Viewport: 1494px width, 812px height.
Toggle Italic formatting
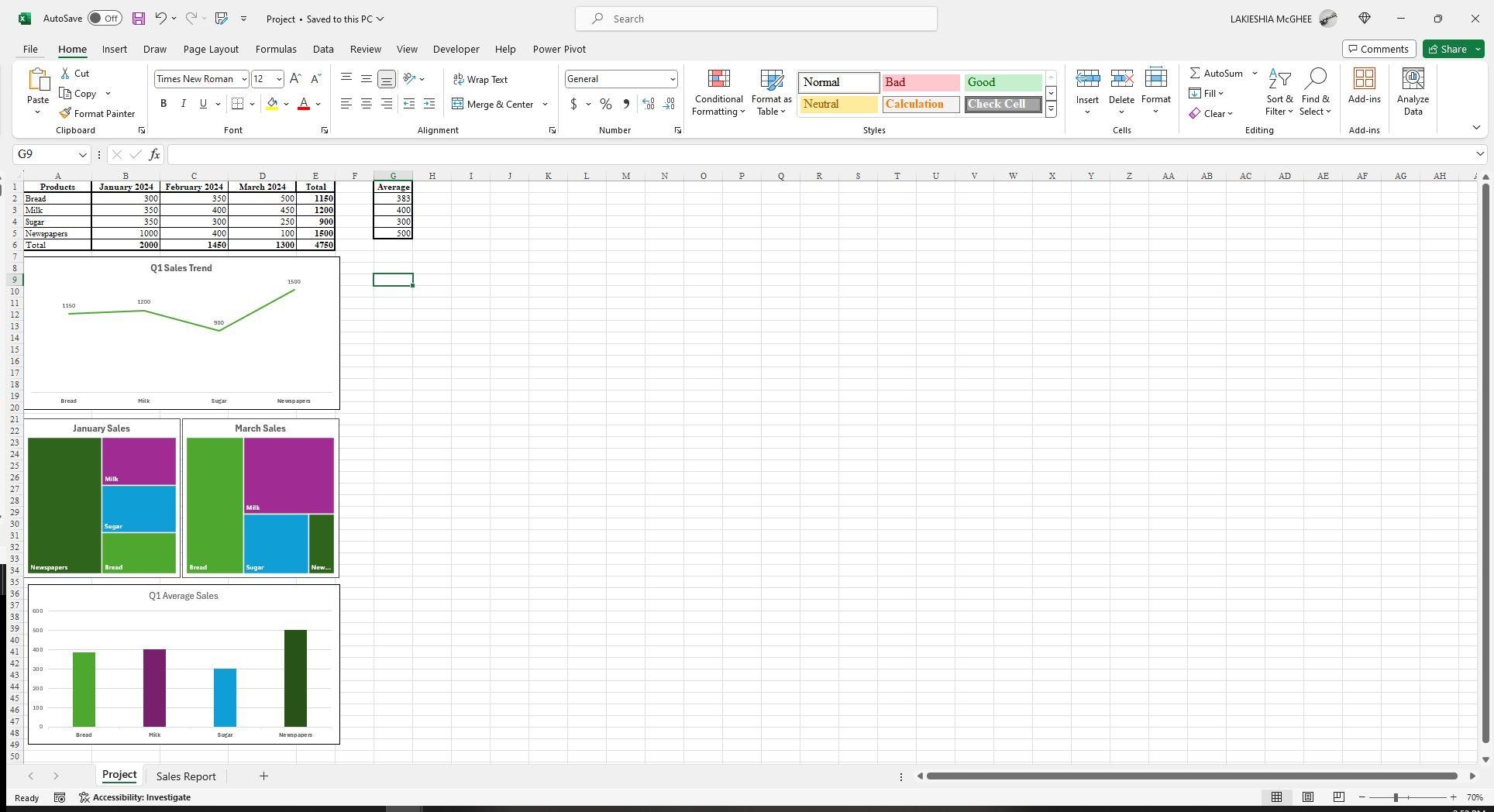[x=183, y=104]
